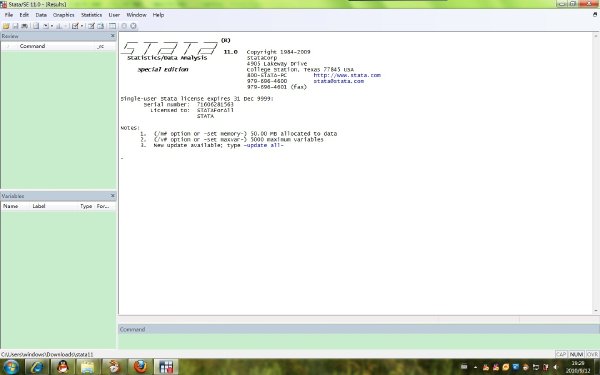Expand the Graph toolbar dropdown arrow
600x375 pixels.
coord(66,26)
